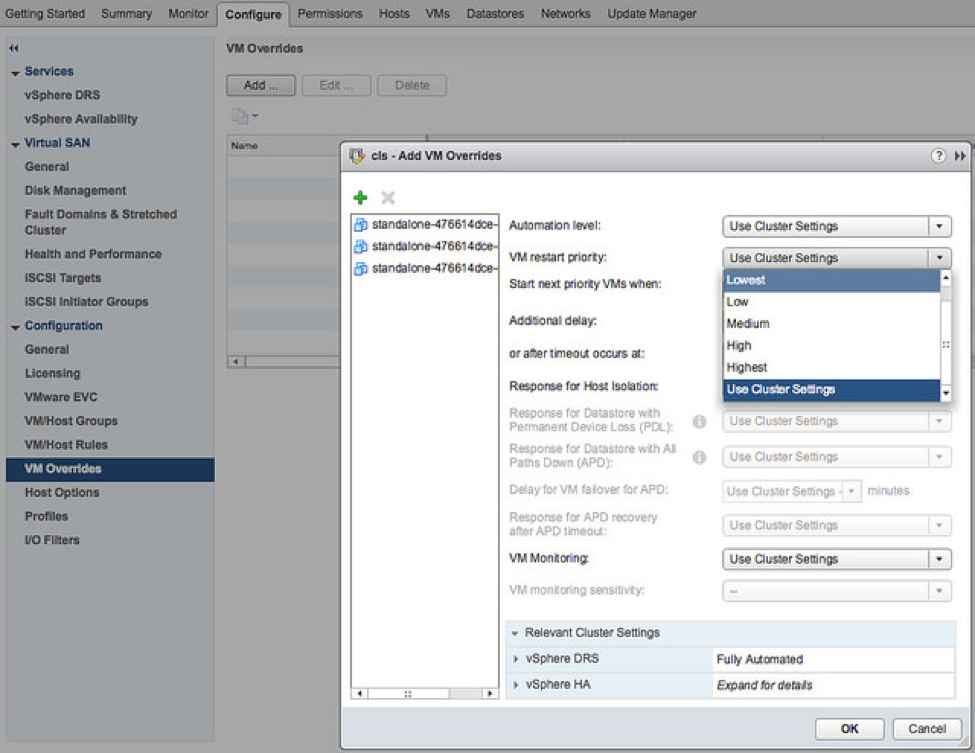Click the dialog's double-arrow minimize icon
This screenshot has width=975, height=753.
coord(960,155)
